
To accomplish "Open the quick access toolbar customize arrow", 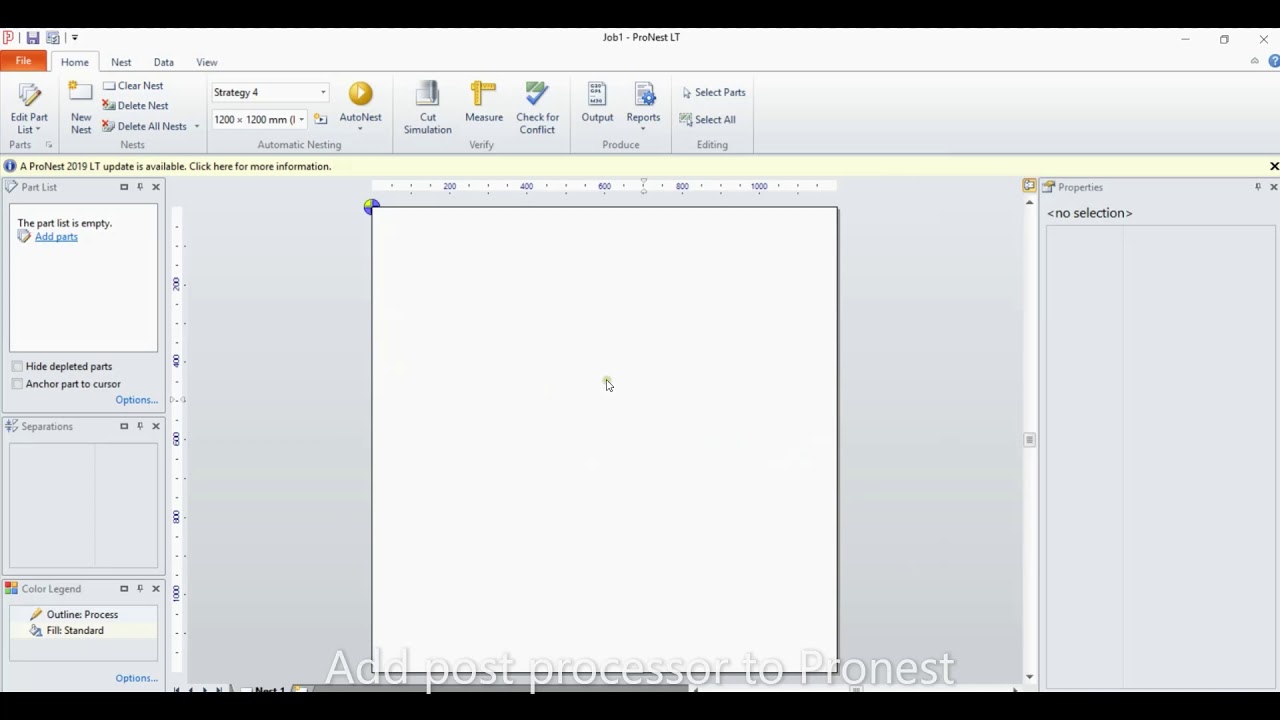I will coord(74,38).
